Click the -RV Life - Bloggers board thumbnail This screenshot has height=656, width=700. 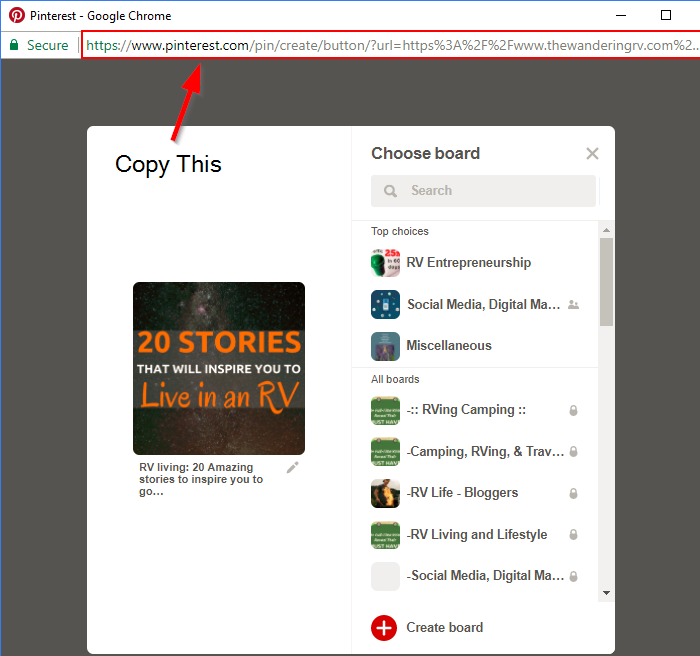tap(385, 493)
